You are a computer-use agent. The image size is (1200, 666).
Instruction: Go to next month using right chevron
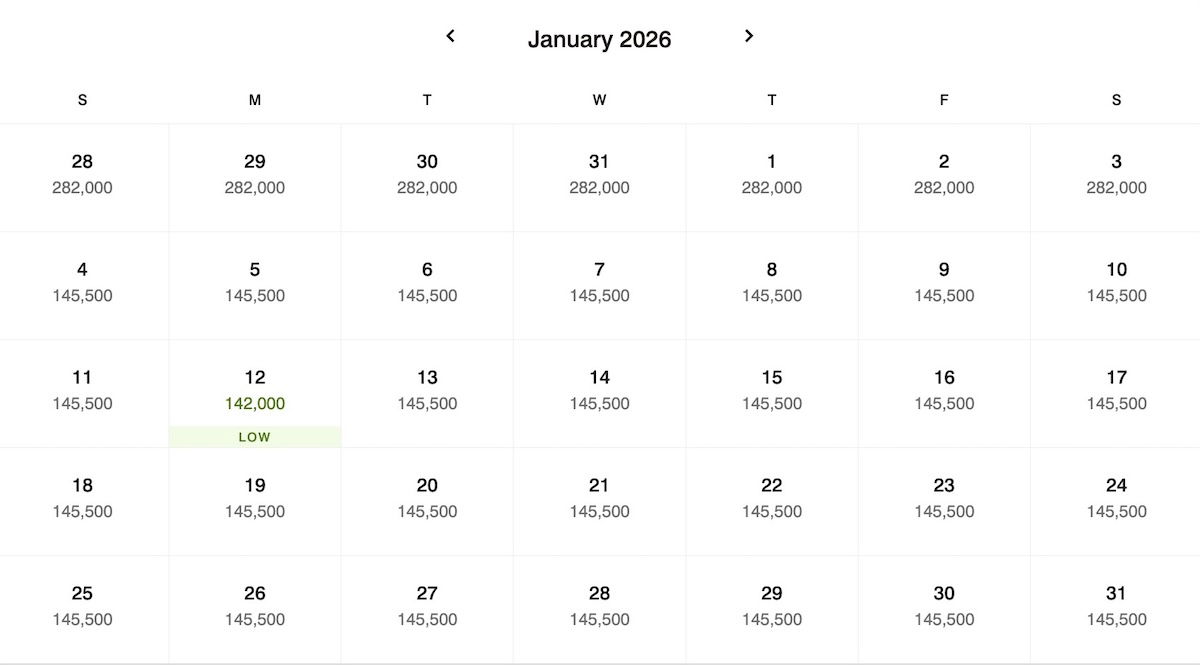coord(749,36)
